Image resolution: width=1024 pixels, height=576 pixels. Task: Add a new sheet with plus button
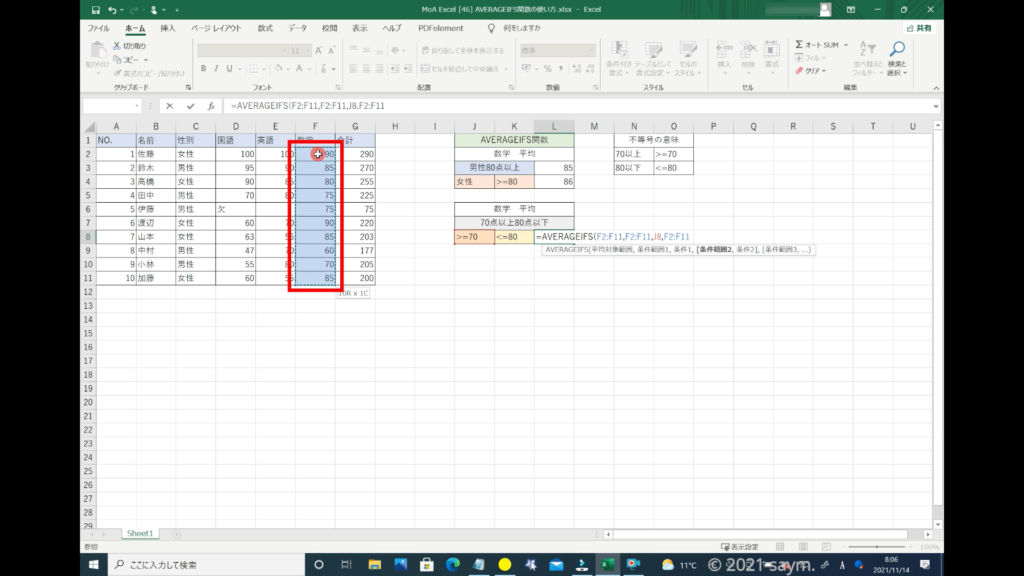pyautogui.click(x=177, y=534)
